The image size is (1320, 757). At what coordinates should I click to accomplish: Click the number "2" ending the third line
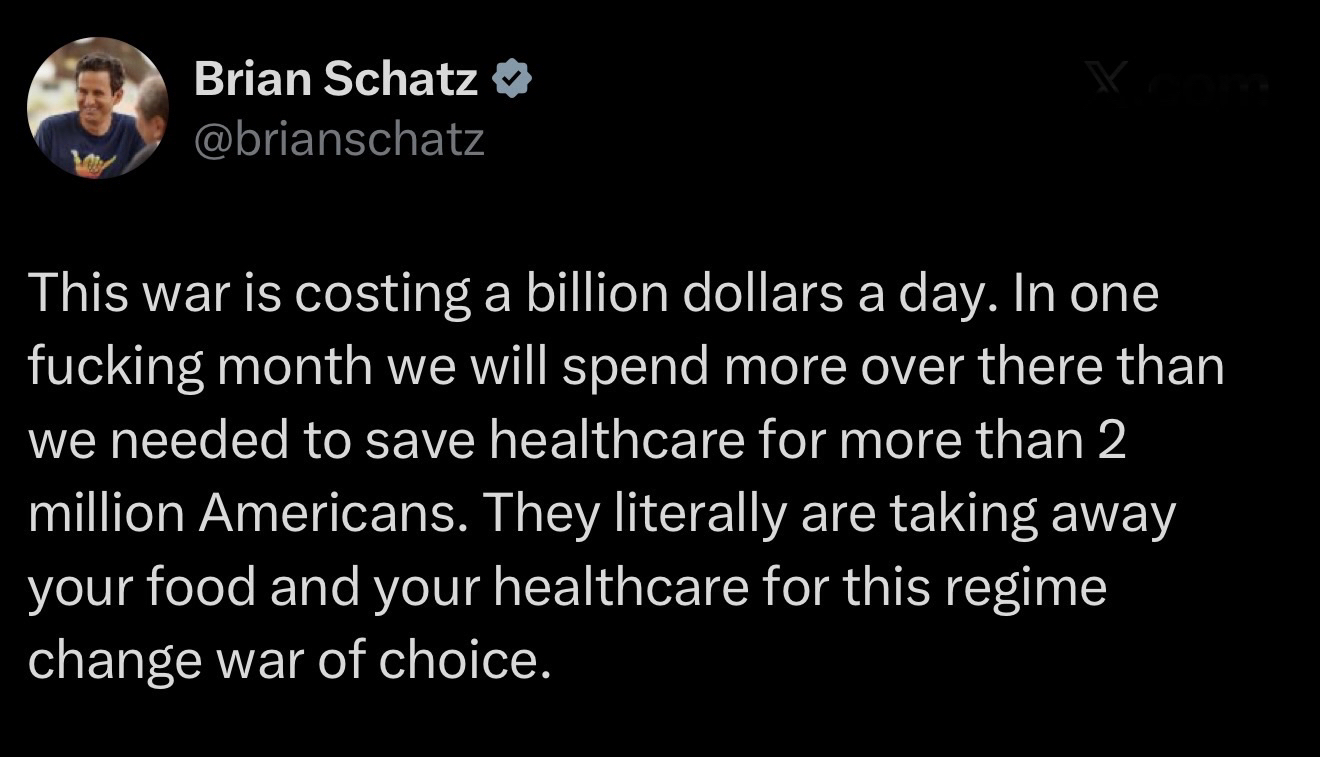pos(1110,442)
